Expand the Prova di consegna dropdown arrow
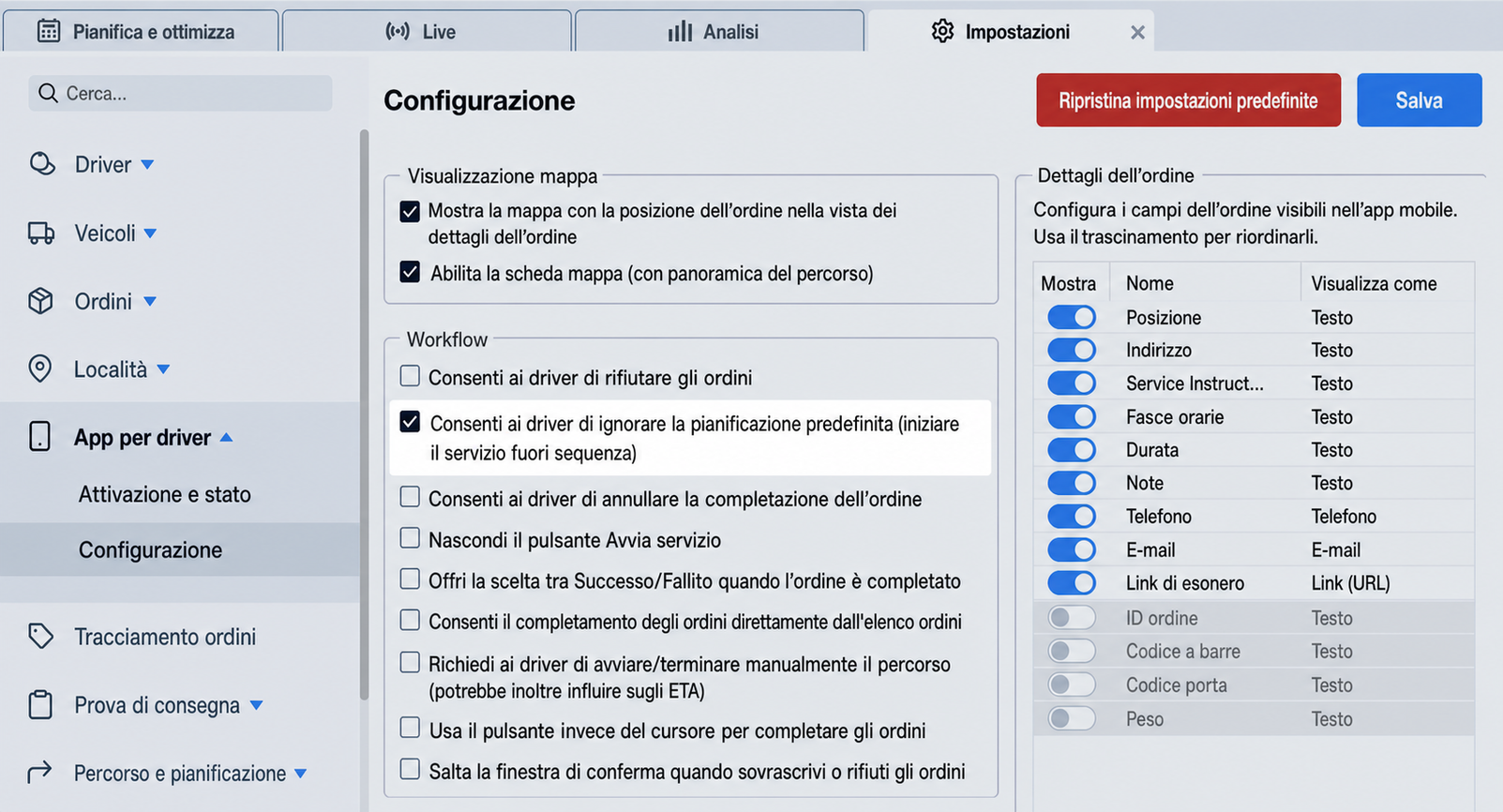This screenshot has height=812, width=1503. [257, 705]
